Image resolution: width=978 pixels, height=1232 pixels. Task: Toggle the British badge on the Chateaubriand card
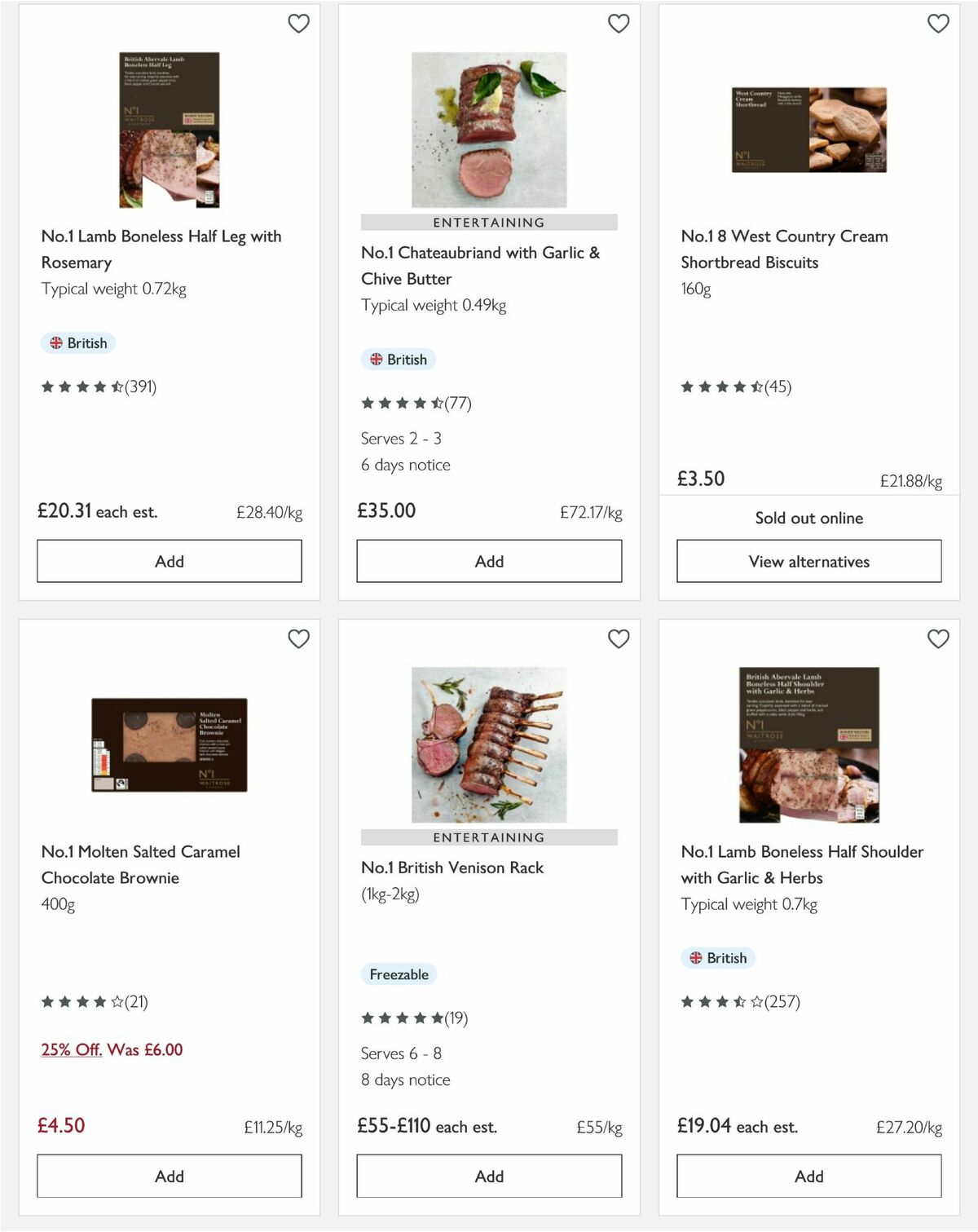[399, 359]
